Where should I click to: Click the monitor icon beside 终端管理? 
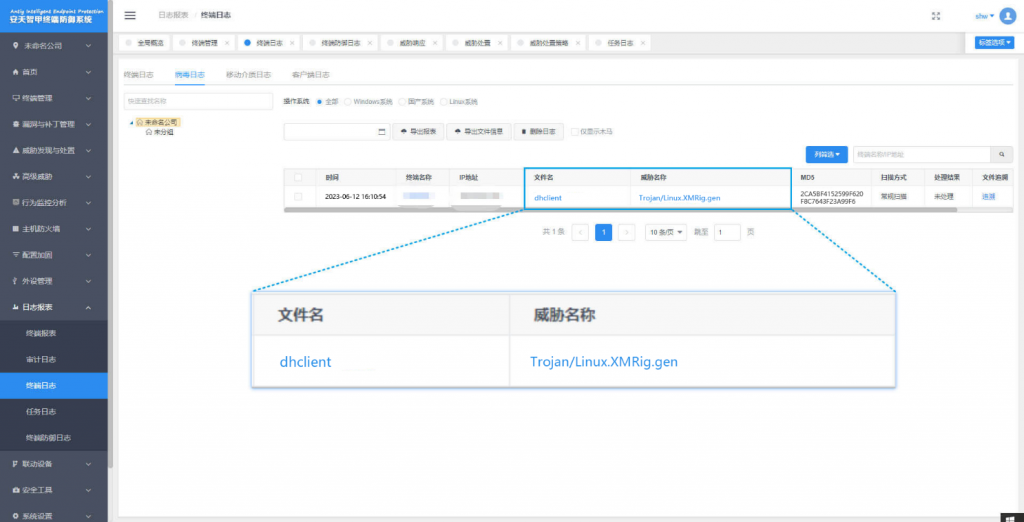click(15, 98)
